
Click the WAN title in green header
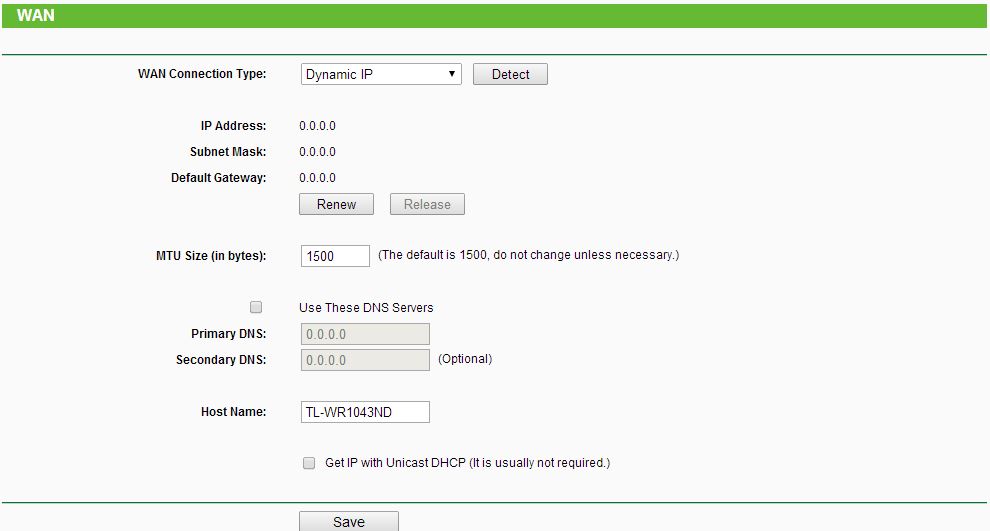[x=35, y=15]
